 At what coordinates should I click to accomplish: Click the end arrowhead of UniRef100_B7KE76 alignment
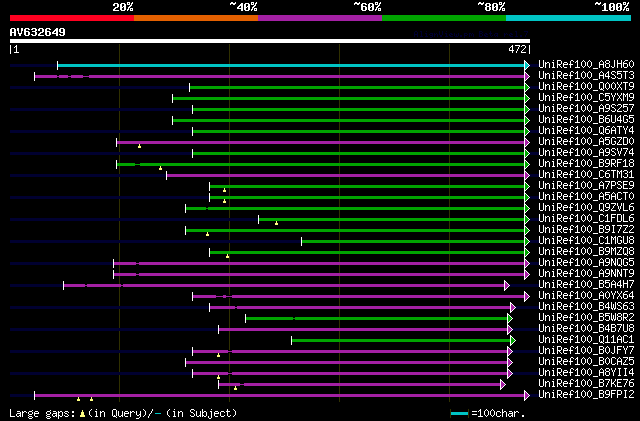[503, 384]
